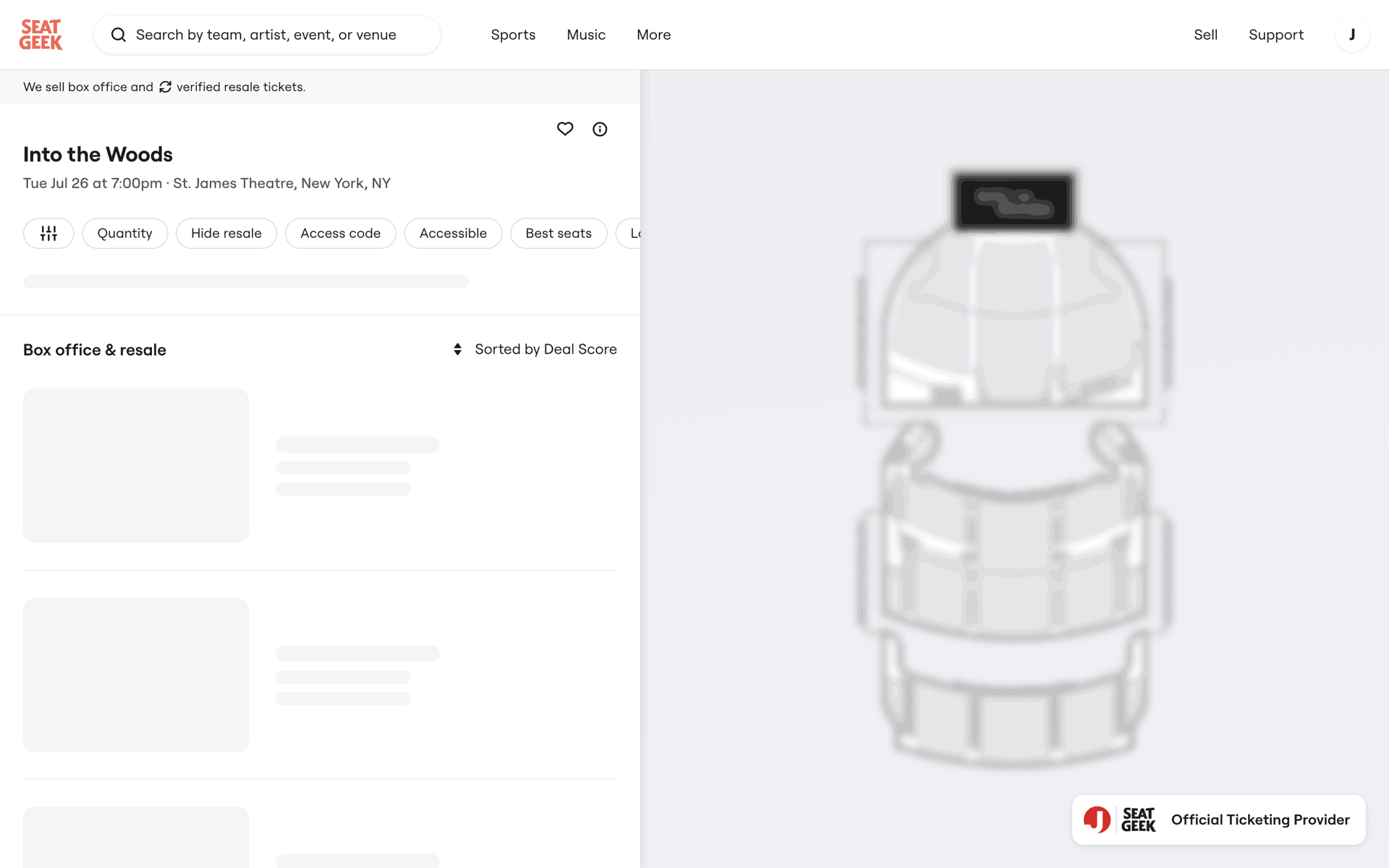Click the verified resale refresh icon
This screenshot has width=1389, height=868.
[165, 87]
